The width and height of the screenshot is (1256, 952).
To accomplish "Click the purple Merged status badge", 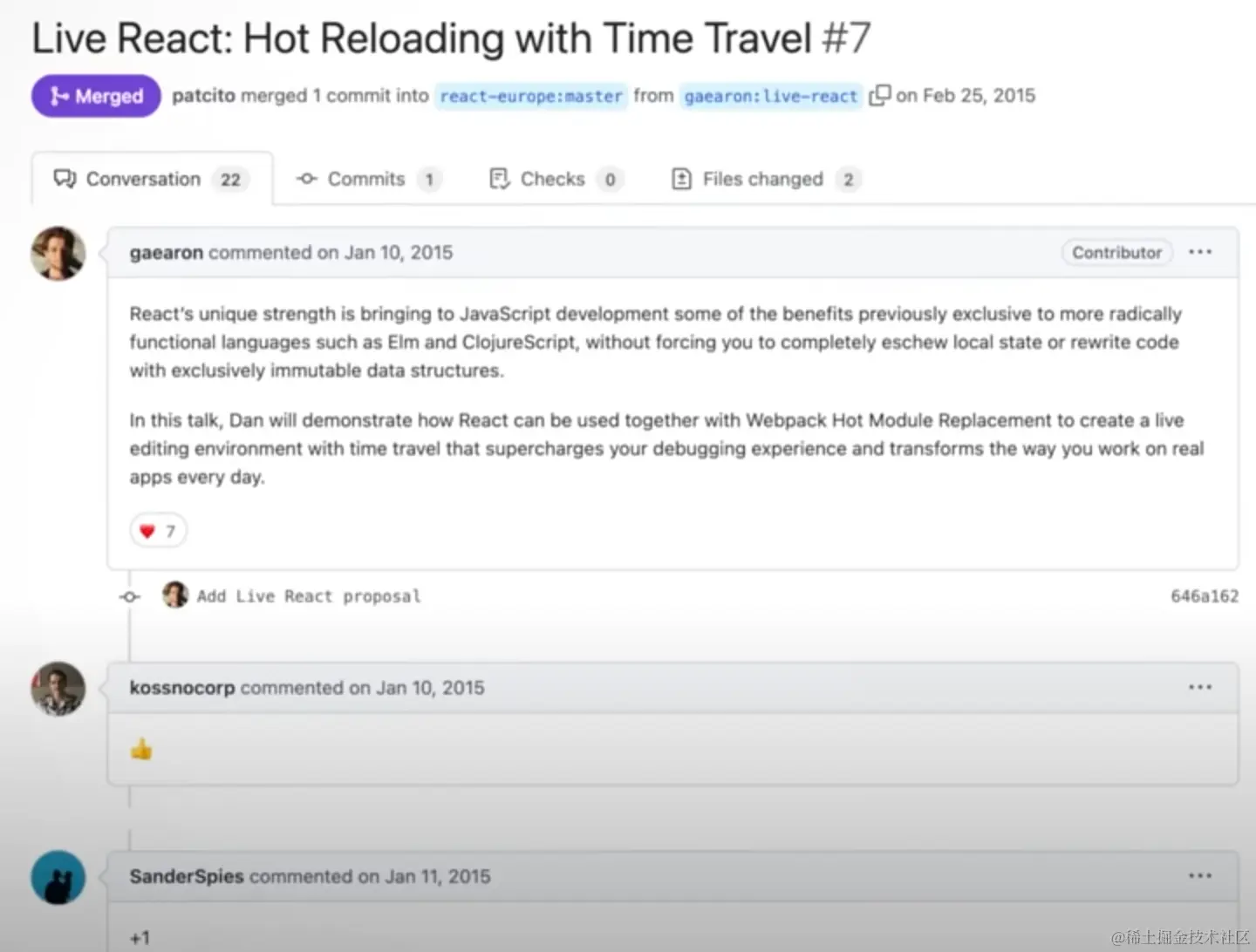I will (x=96, y=96).
